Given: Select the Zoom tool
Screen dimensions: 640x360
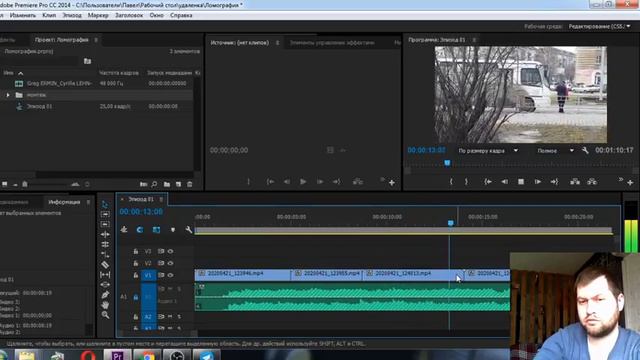Looking at the screenshot, I should (105, 315).
